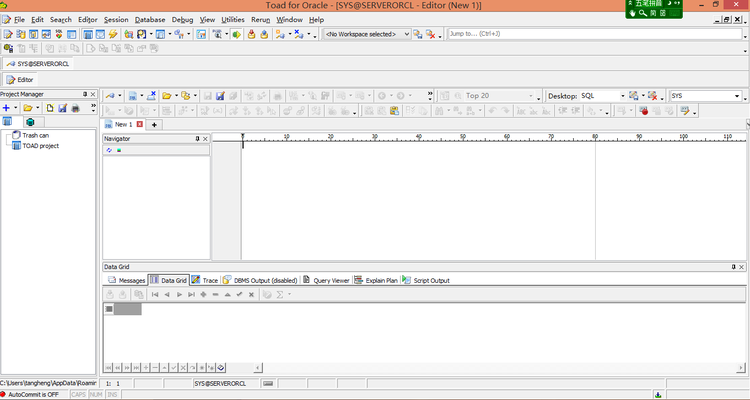This screenshot has width=750, height=400.
Task: Click the red breakpoint icon in editor toolbar
Action: click(x=644, y=111)
